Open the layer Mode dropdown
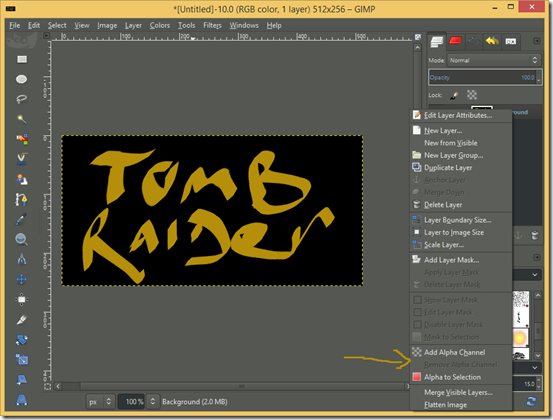 point(494,60)
